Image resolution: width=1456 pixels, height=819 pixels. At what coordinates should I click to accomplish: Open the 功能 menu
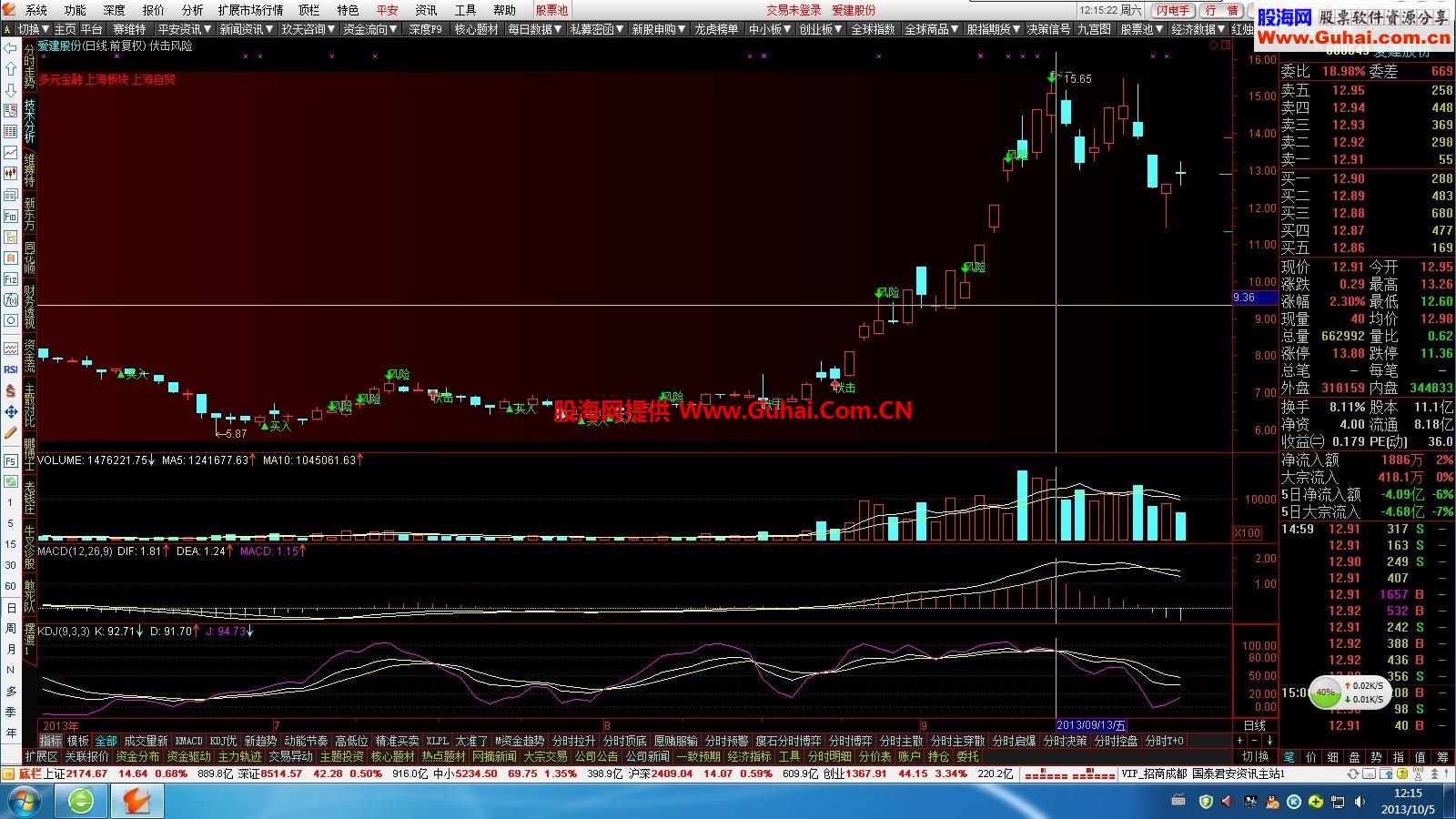(x=76, y=10)
